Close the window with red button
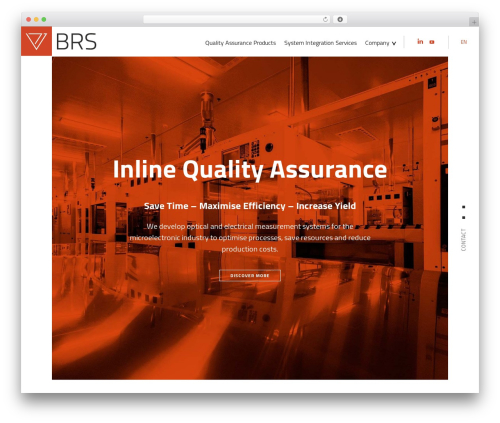This screenshot has height=423, width=500. pyautogui.click(x=29, y=19)
